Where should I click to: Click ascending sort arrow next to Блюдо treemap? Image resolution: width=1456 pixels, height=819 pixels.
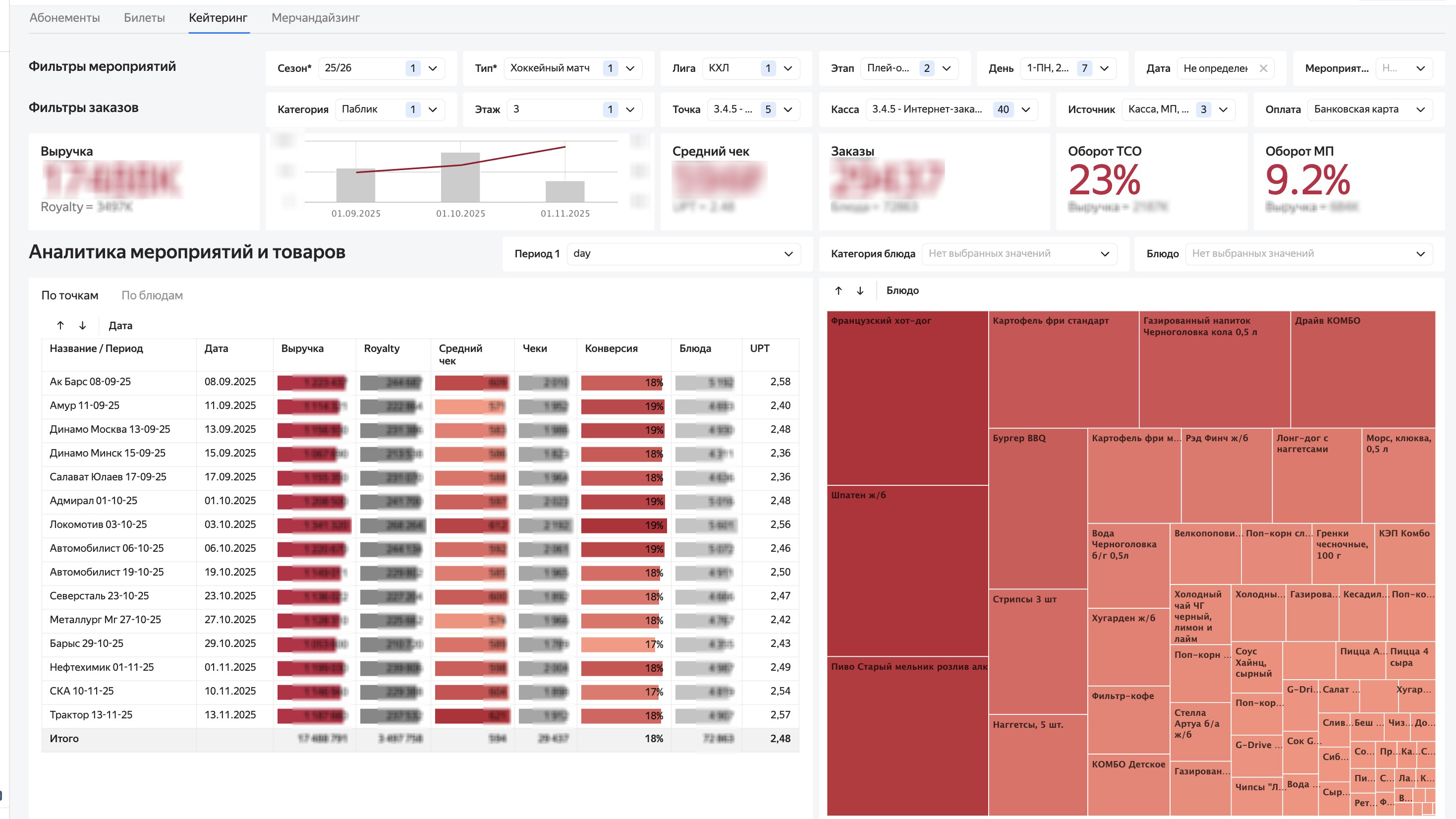(838, 291)
